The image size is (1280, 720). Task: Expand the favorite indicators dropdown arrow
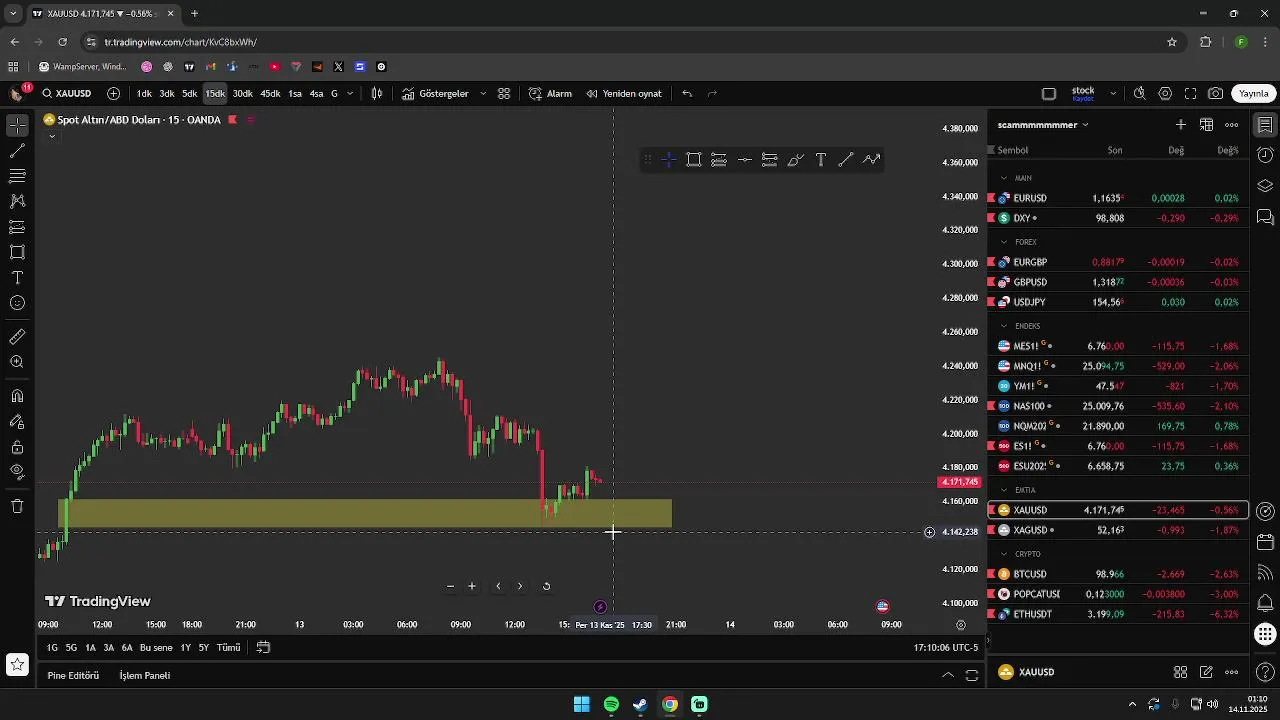pos(483,93)
